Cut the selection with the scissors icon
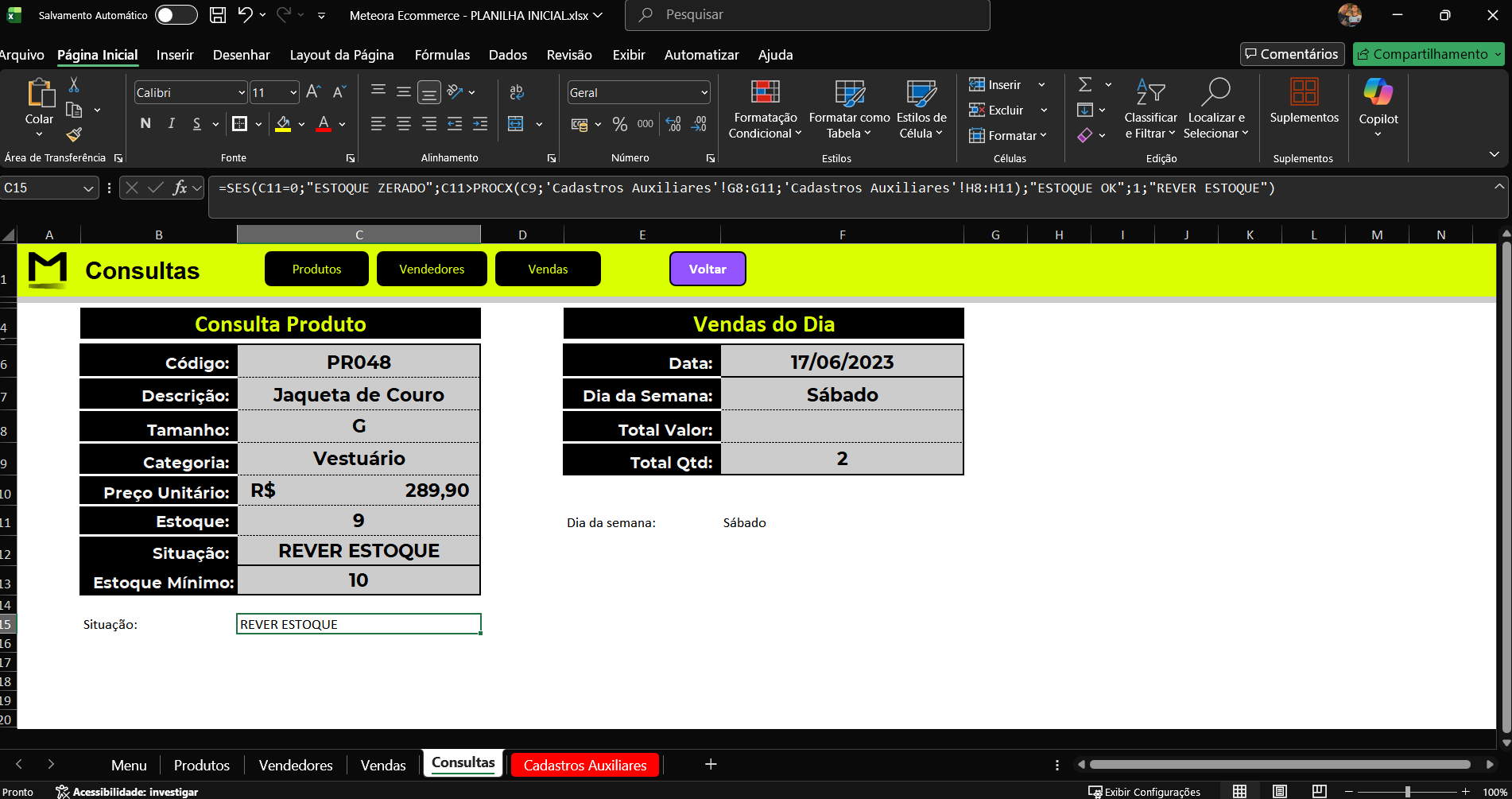The width and height of the screenshot is (1512, 799). pyautogui.click(x=74, y=84)
